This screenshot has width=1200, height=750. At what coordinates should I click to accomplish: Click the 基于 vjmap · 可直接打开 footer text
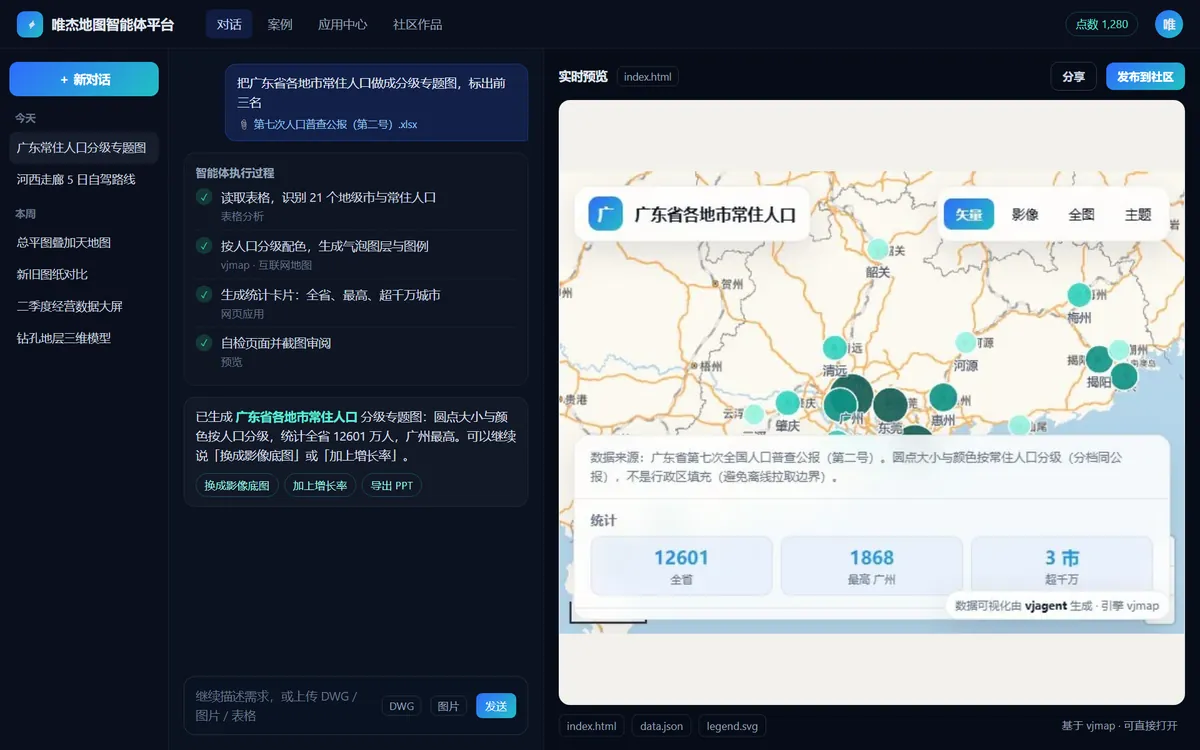pos(1119,726)
